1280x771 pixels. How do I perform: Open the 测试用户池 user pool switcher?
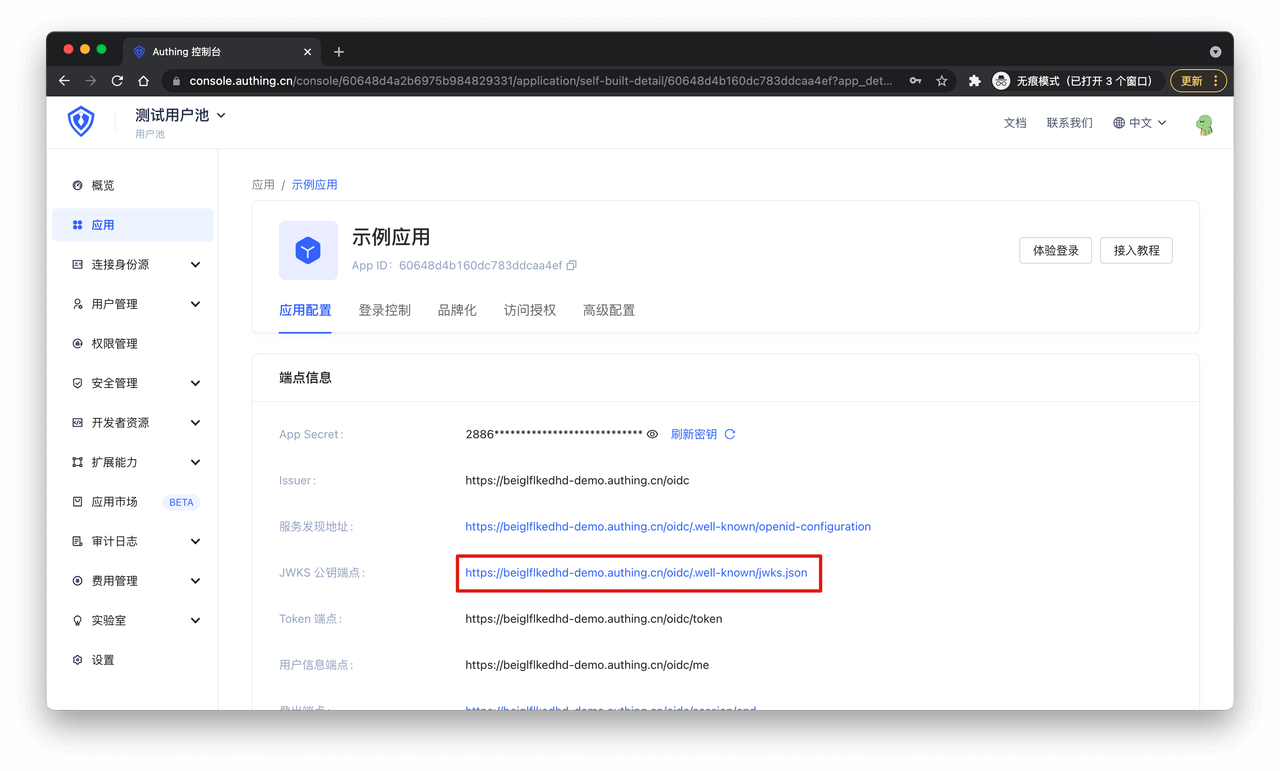click(180, 116)
